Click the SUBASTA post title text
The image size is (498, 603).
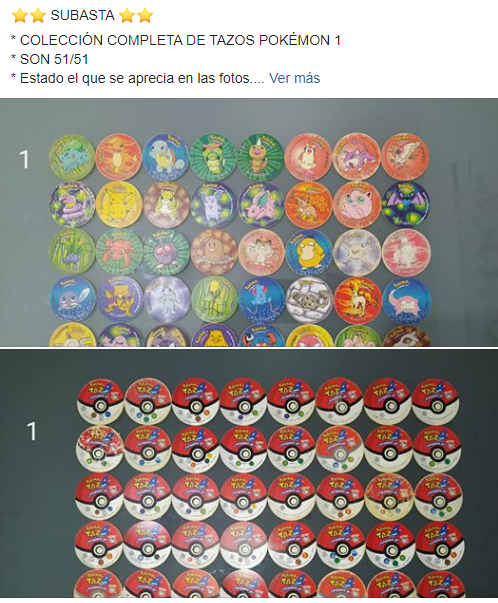[82, 15]
